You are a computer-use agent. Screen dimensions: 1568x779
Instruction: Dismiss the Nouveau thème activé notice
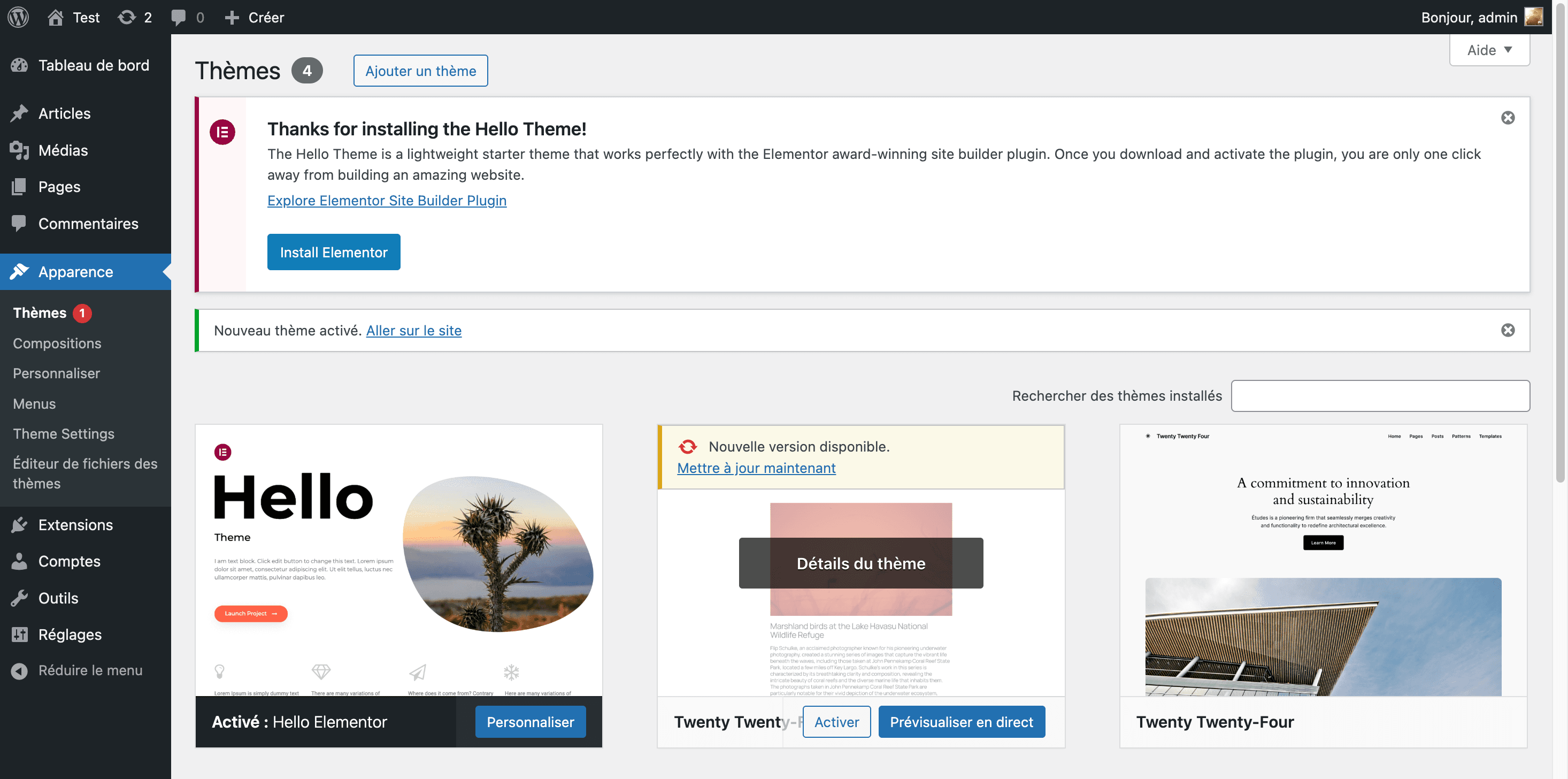click(x=1508, y=330)
